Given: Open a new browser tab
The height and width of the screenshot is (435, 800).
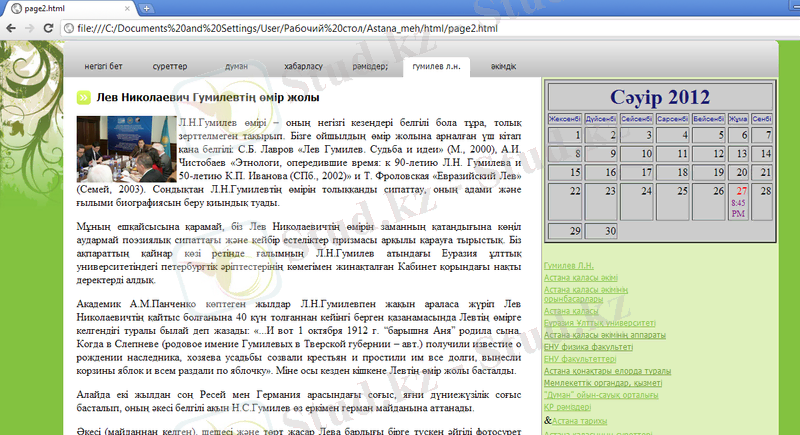Looking at the screenshot, I should click(147, 8).
